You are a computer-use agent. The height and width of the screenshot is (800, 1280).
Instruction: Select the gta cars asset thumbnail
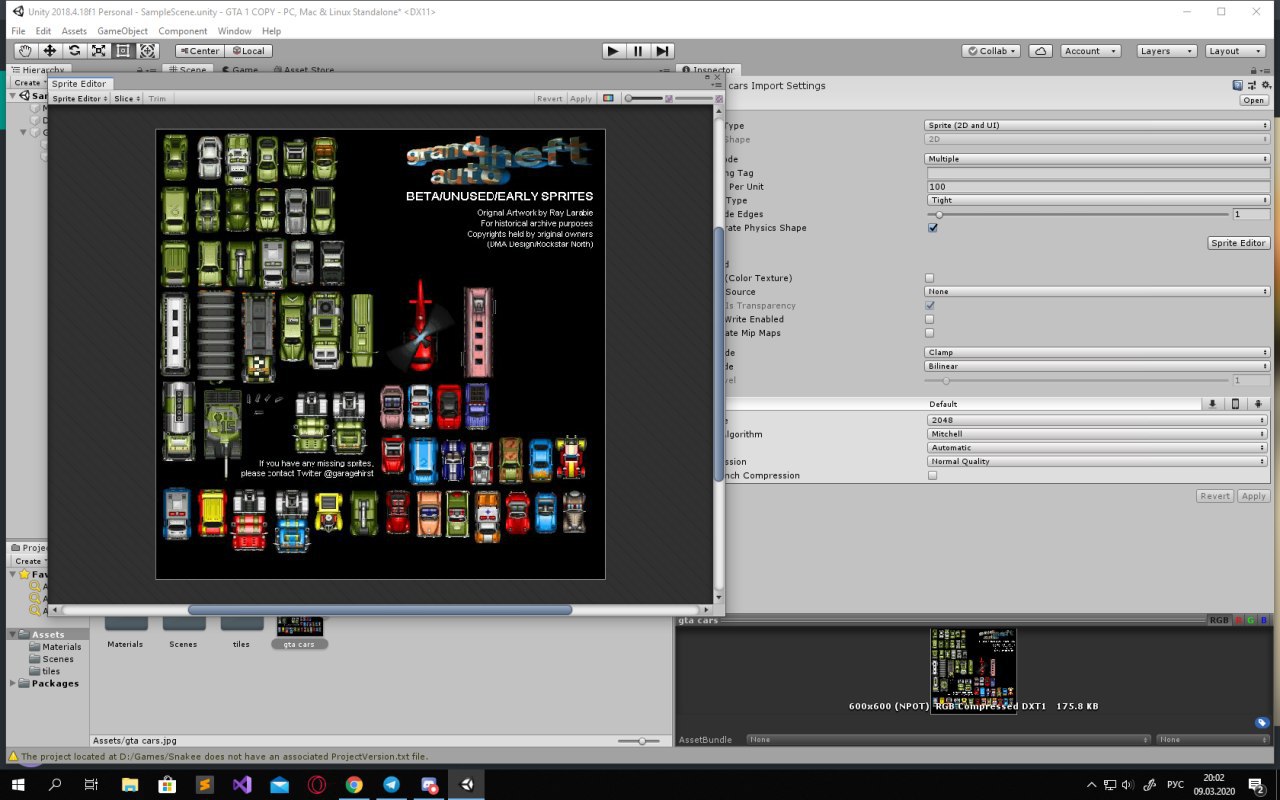coord(299,627)
